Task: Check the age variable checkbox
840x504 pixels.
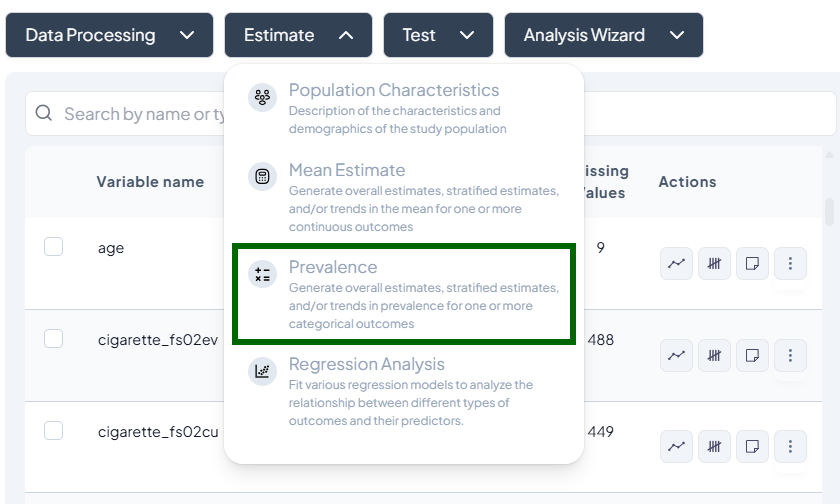Action: [54, 247]
